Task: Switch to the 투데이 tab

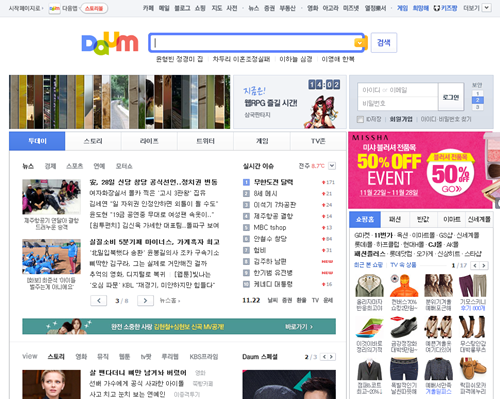Action: (37, 141)
